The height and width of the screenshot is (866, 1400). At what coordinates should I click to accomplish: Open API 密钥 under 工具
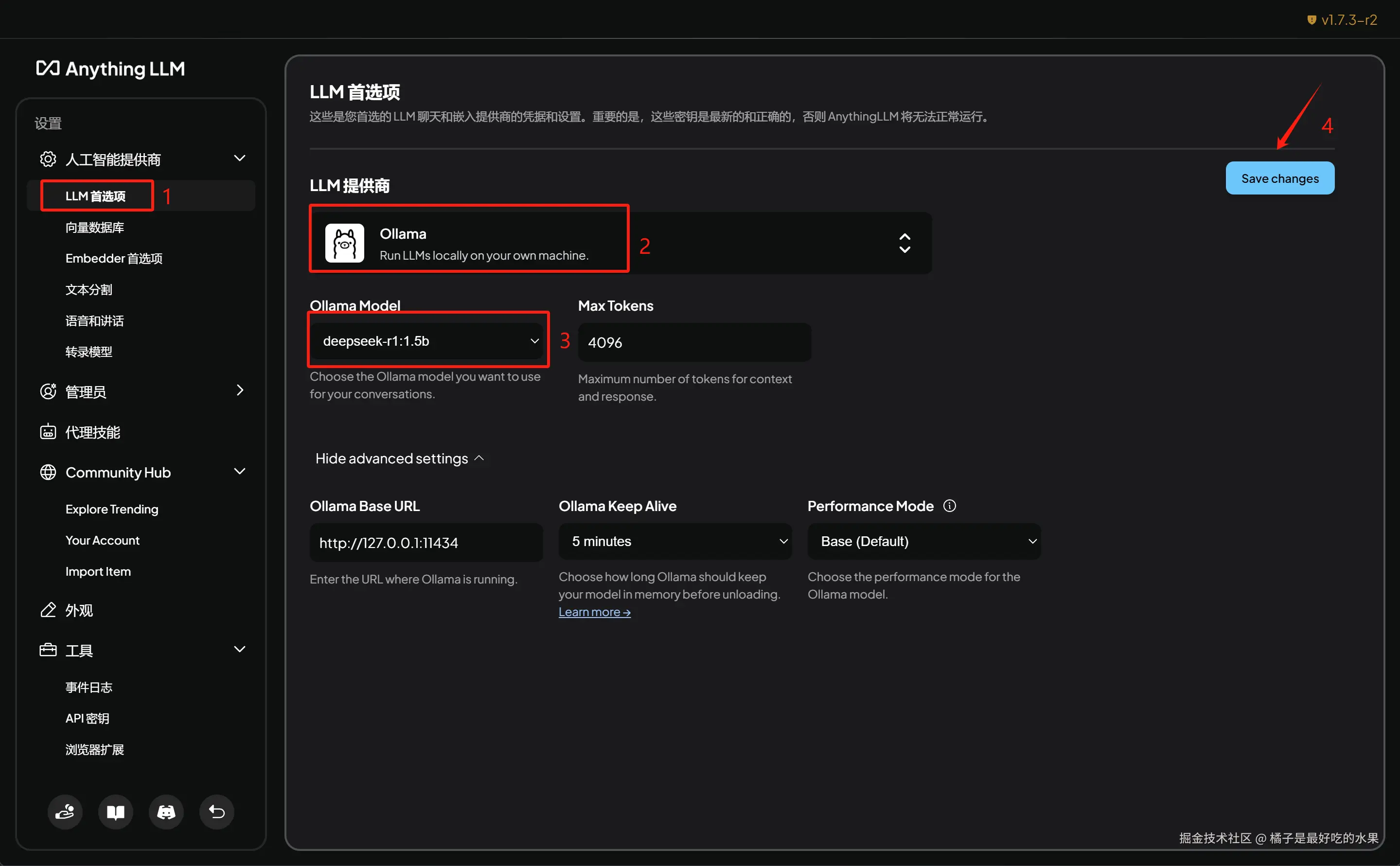pyautogui.click(x=87, y=718)
